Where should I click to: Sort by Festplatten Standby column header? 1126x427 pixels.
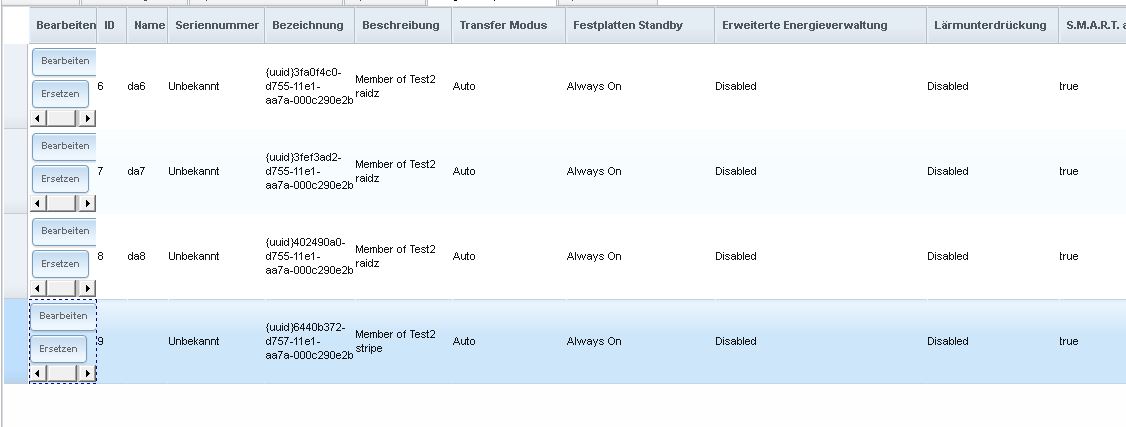coord(624,25)
